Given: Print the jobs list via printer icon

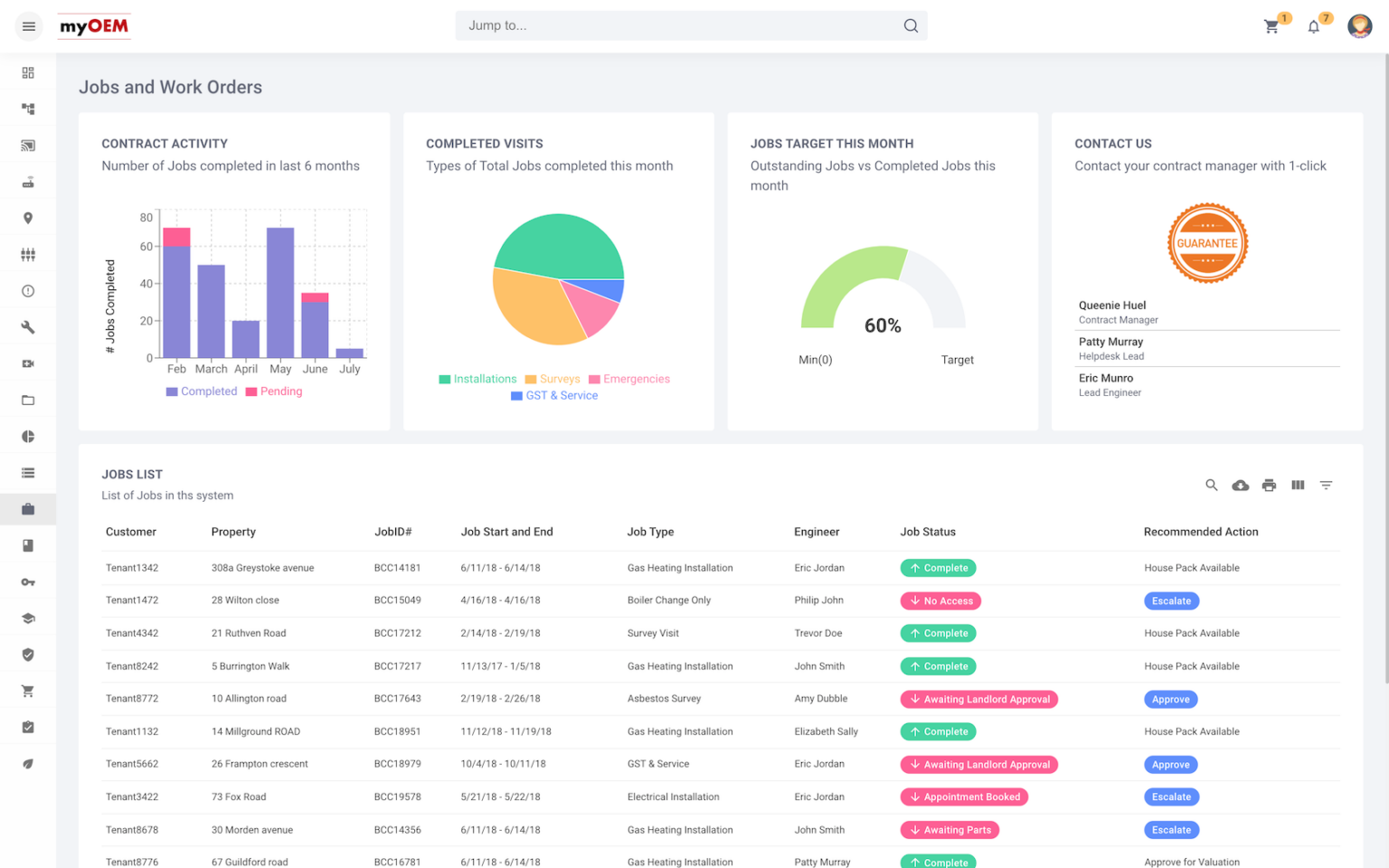Looking at the screenshot, I should (1269, 485).
